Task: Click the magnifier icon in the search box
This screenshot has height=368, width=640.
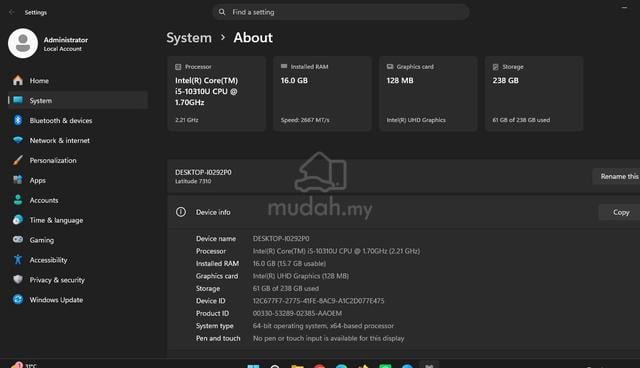Action: [222, 12]
